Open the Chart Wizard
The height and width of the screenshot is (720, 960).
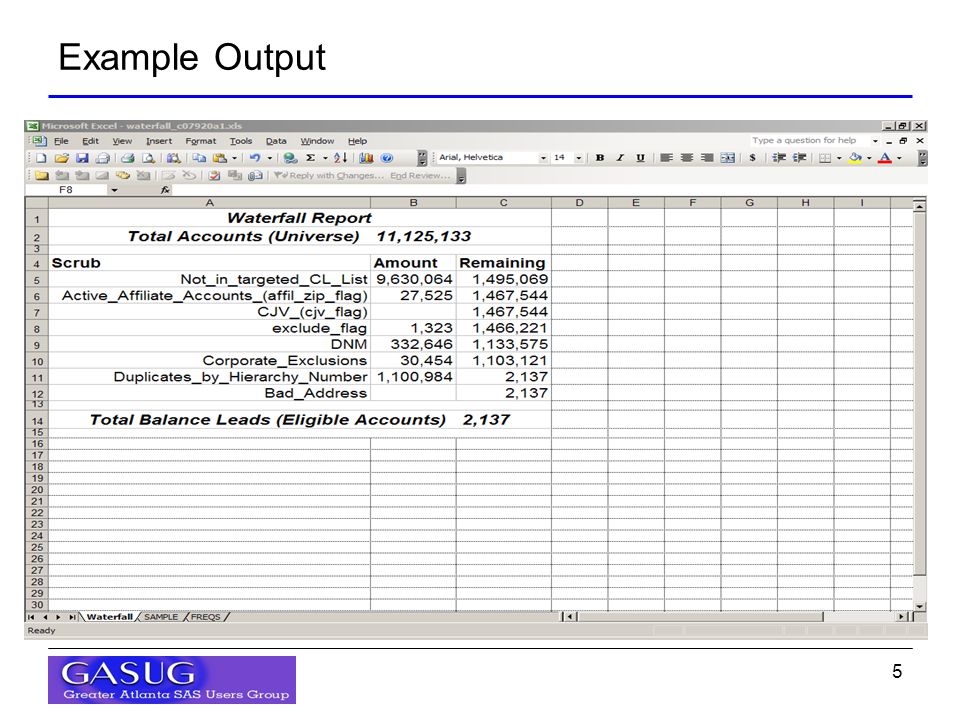coord(366,158)
